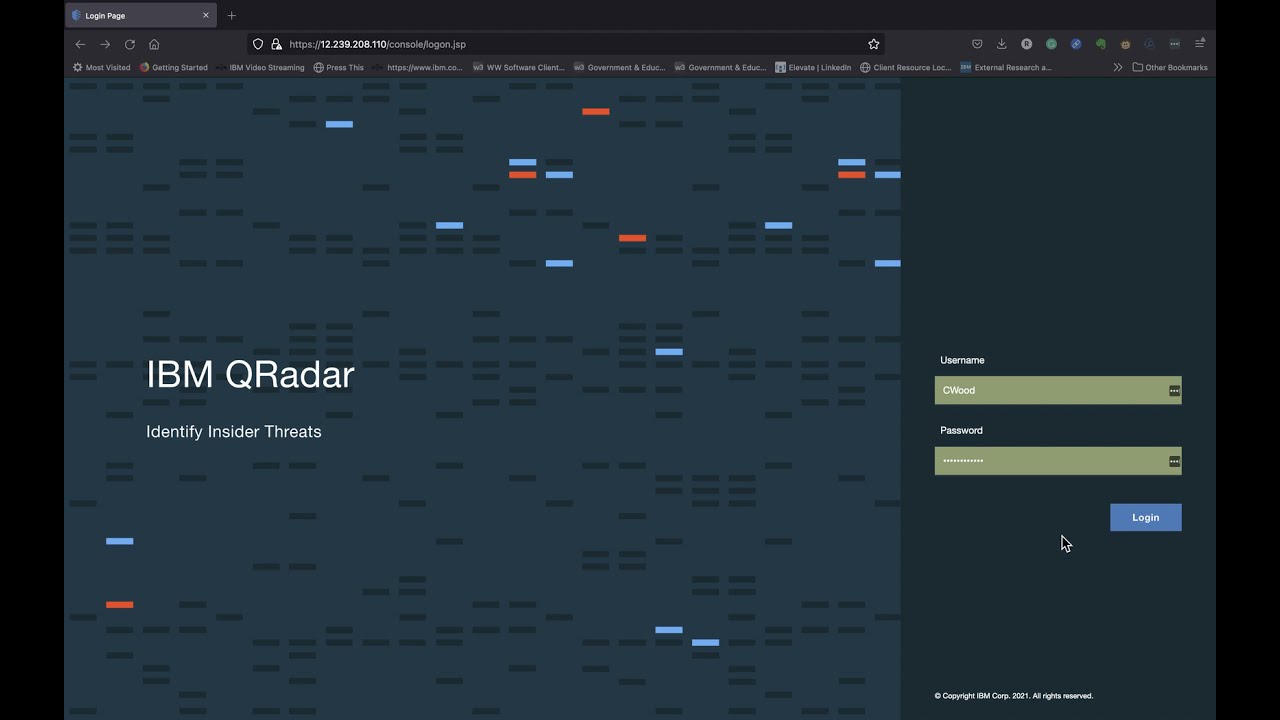Viewport: 1280px width, 720px height.
Task: Open the Pocket save icon
Action: tap(977, 44)
